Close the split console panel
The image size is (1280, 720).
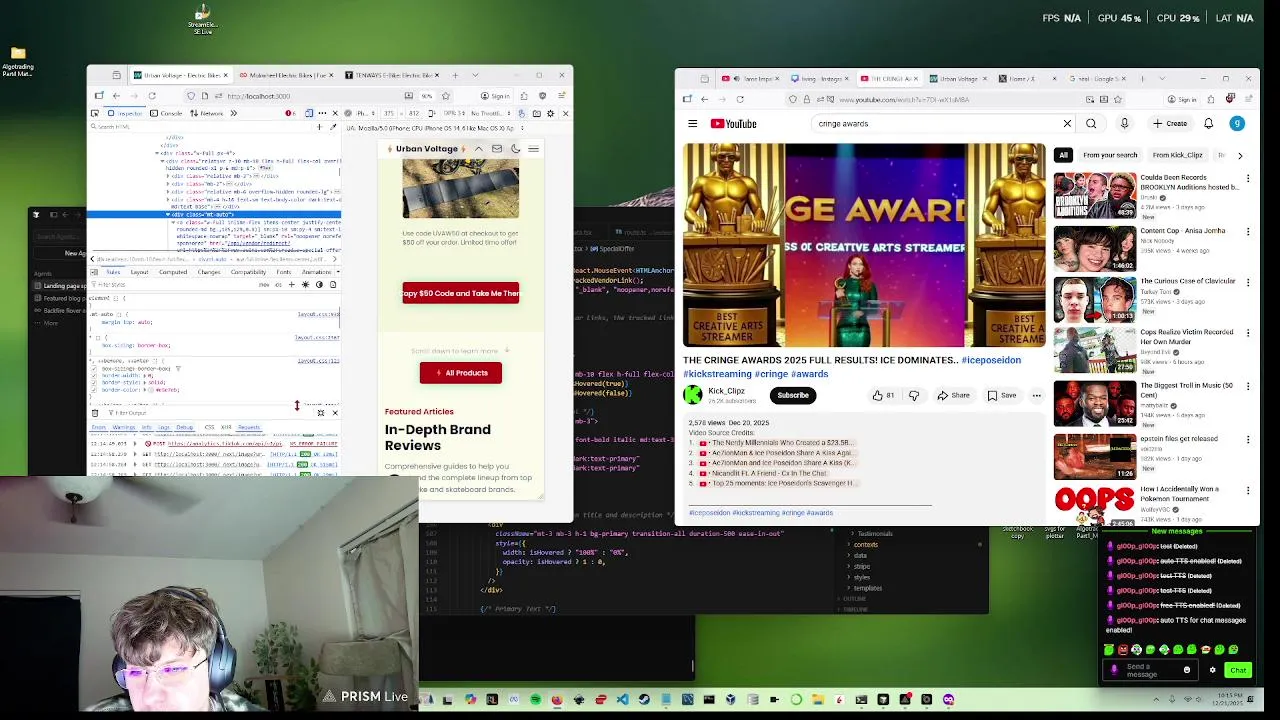coord(335,413)
